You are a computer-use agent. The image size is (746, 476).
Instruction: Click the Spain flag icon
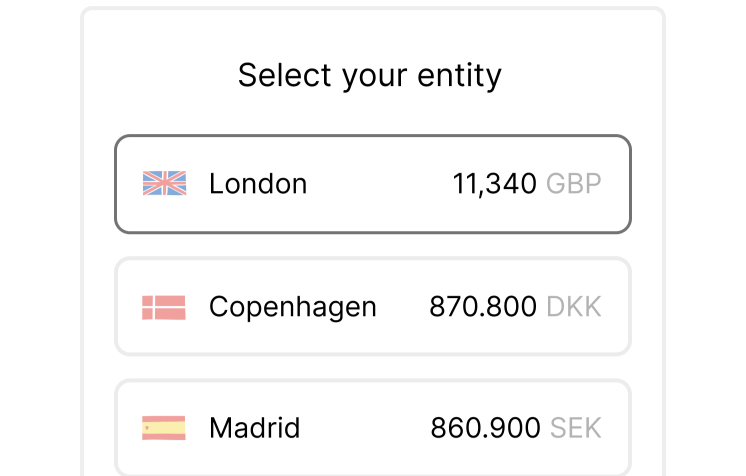coord(164,428)
